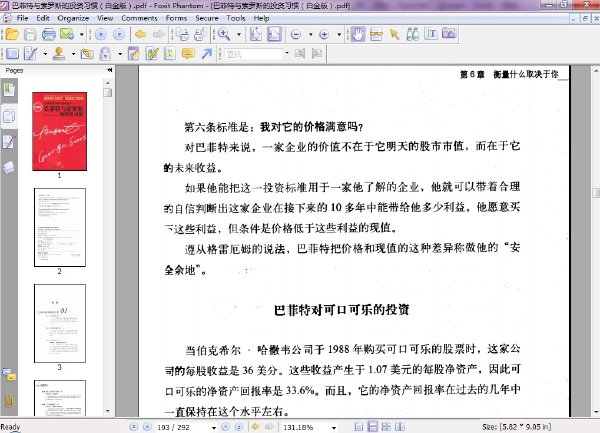Open a file with folder icon
The width and height of the screenshot is (600, 433).
[12, 34]
